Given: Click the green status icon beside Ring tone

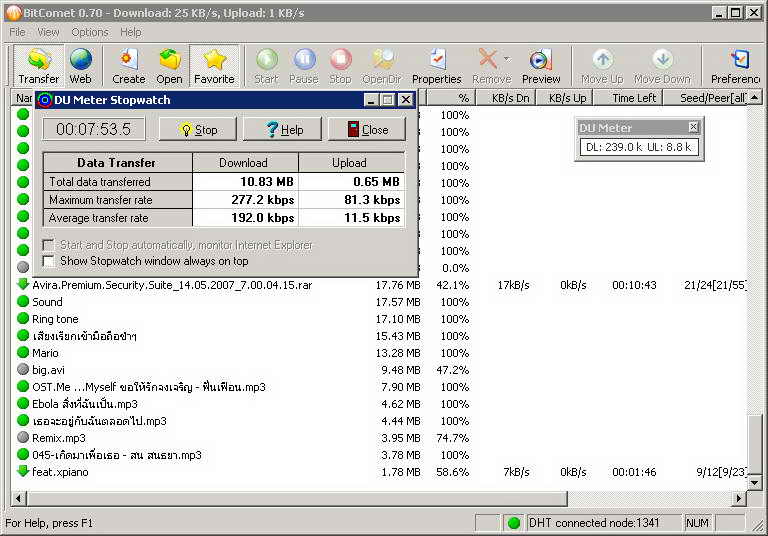Looking at the screenshot, I should pos(23,318).
